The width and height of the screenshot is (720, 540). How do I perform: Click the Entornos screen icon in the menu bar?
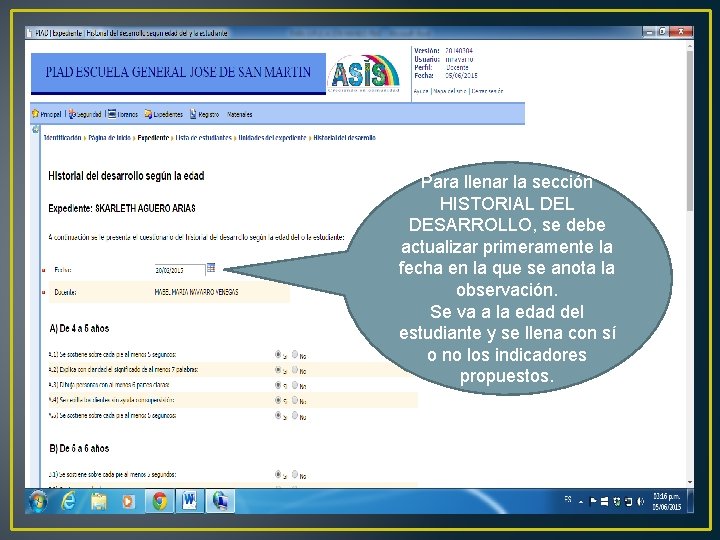pos(112,114)
